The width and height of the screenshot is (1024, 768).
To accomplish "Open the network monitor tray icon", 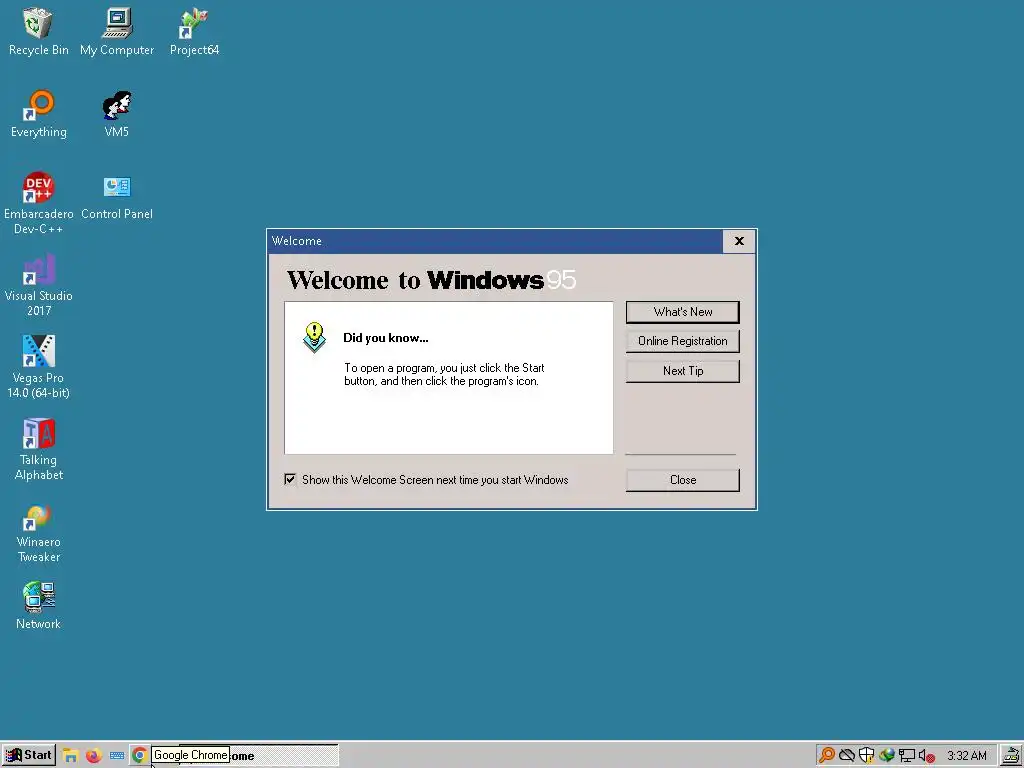I will pyautogui.click(x=906, y=756).
